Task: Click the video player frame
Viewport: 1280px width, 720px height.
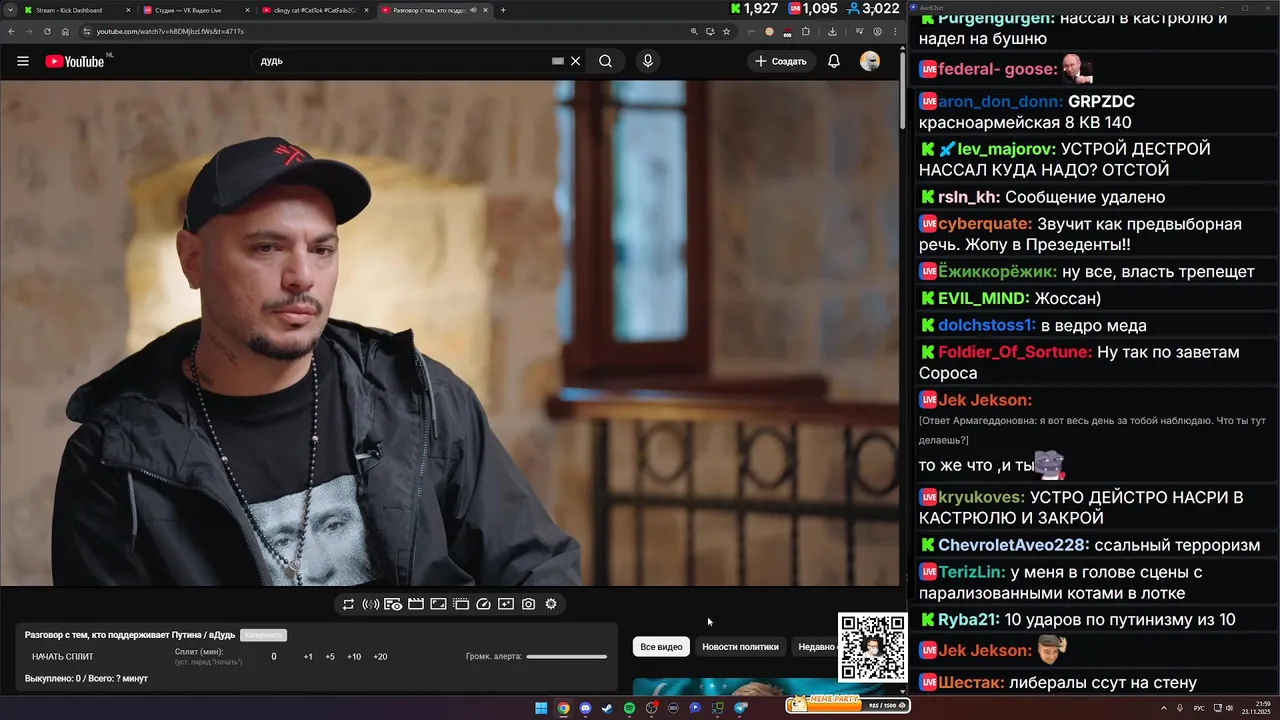Action: (x=450, y=333)
